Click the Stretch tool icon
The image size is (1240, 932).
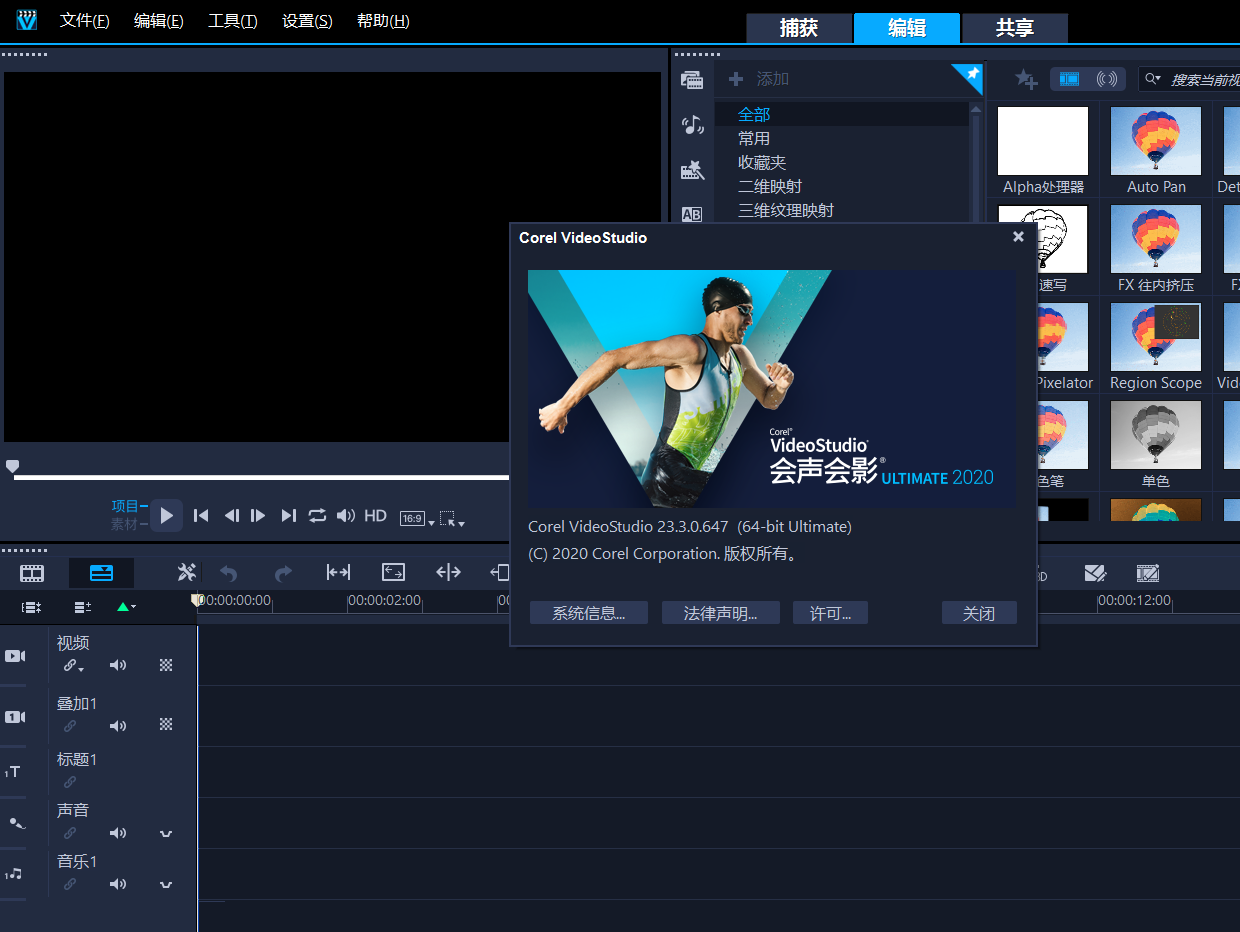394,572
